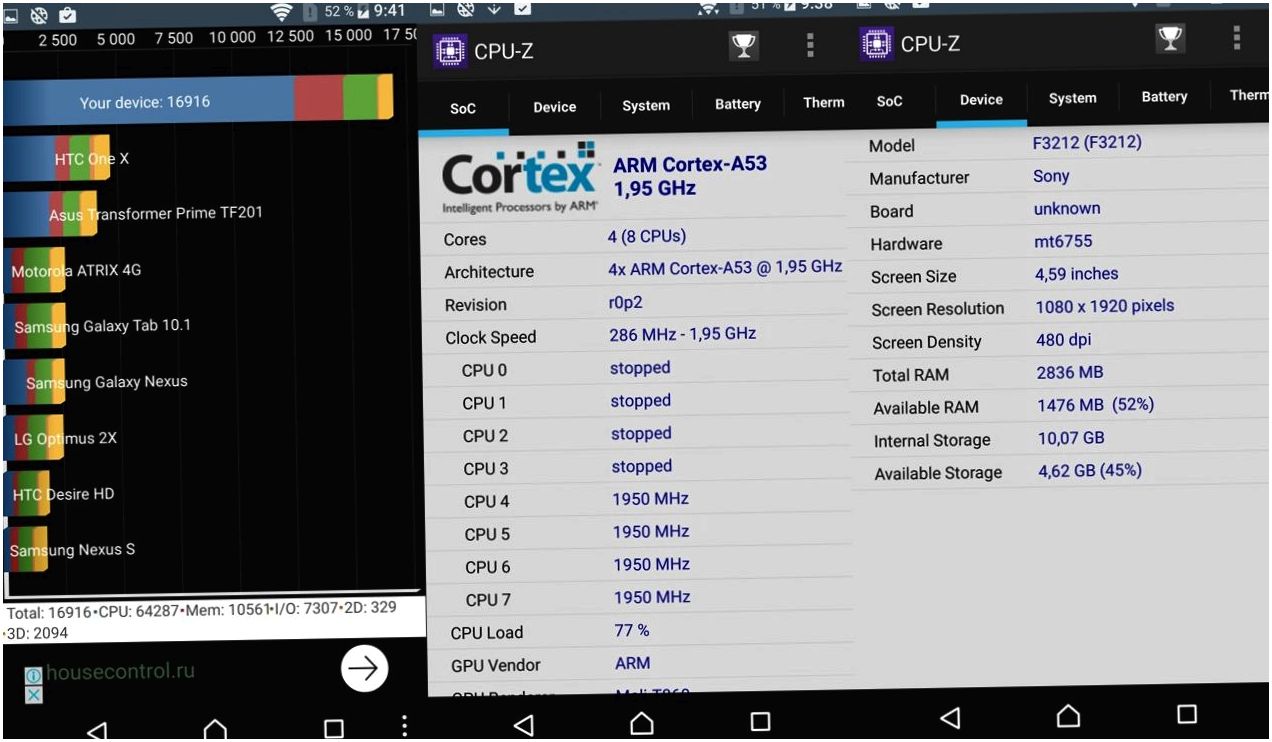Tap the 'Your device: 16916' benchmark bar

click(x=198, y=99)
